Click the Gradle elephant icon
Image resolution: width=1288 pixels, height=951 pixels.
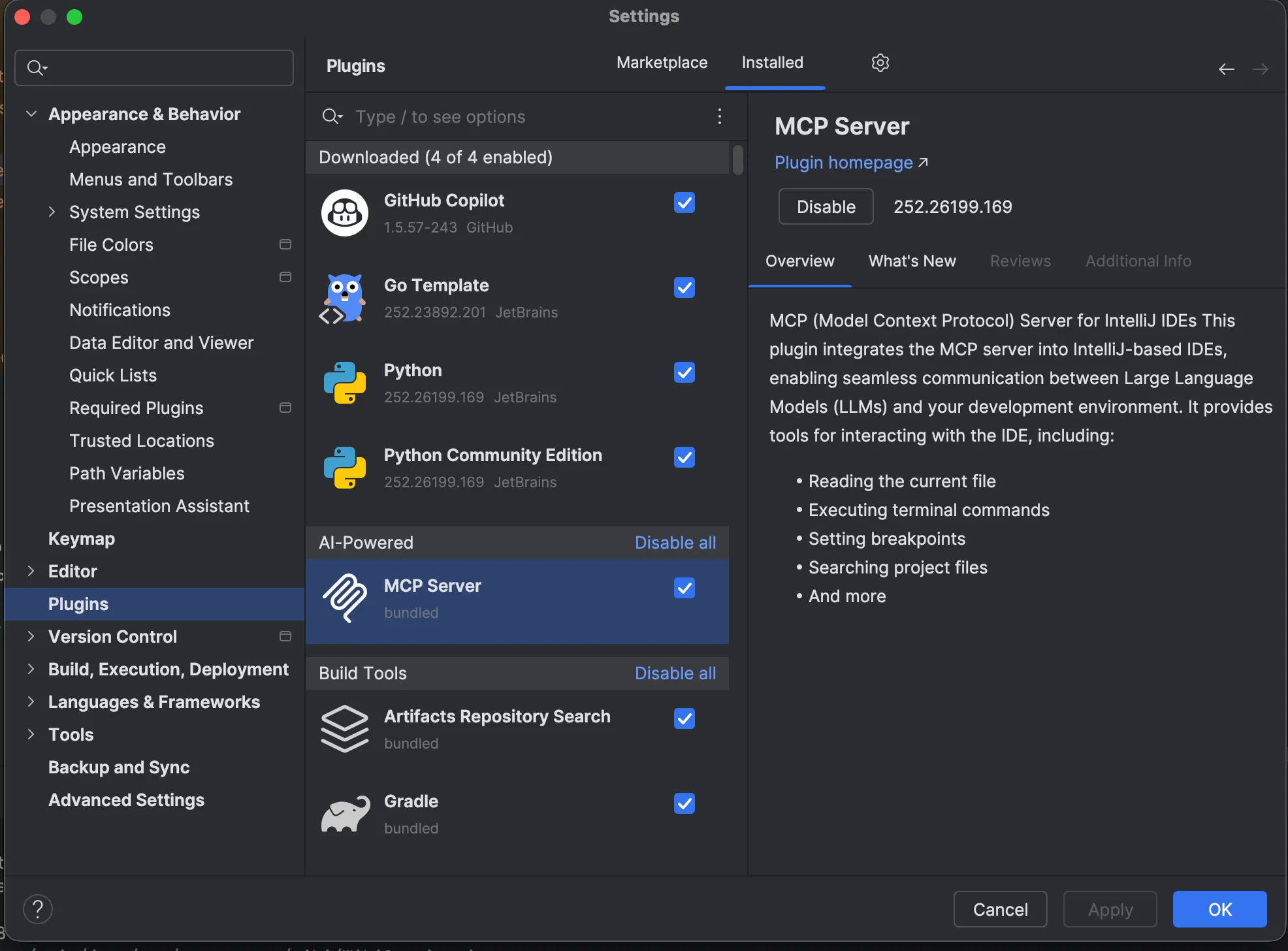(344, 814)
